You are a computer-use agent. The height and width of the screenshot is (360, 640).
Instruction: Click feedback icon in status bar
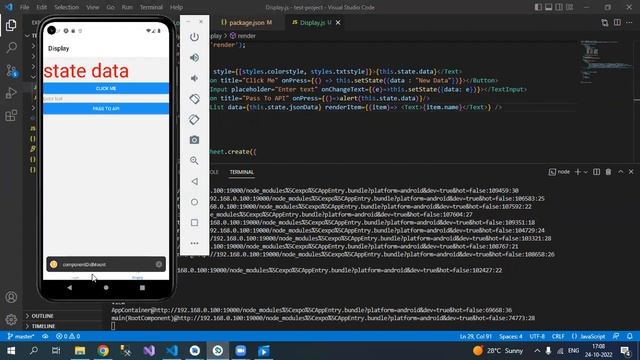click(616, 336)
